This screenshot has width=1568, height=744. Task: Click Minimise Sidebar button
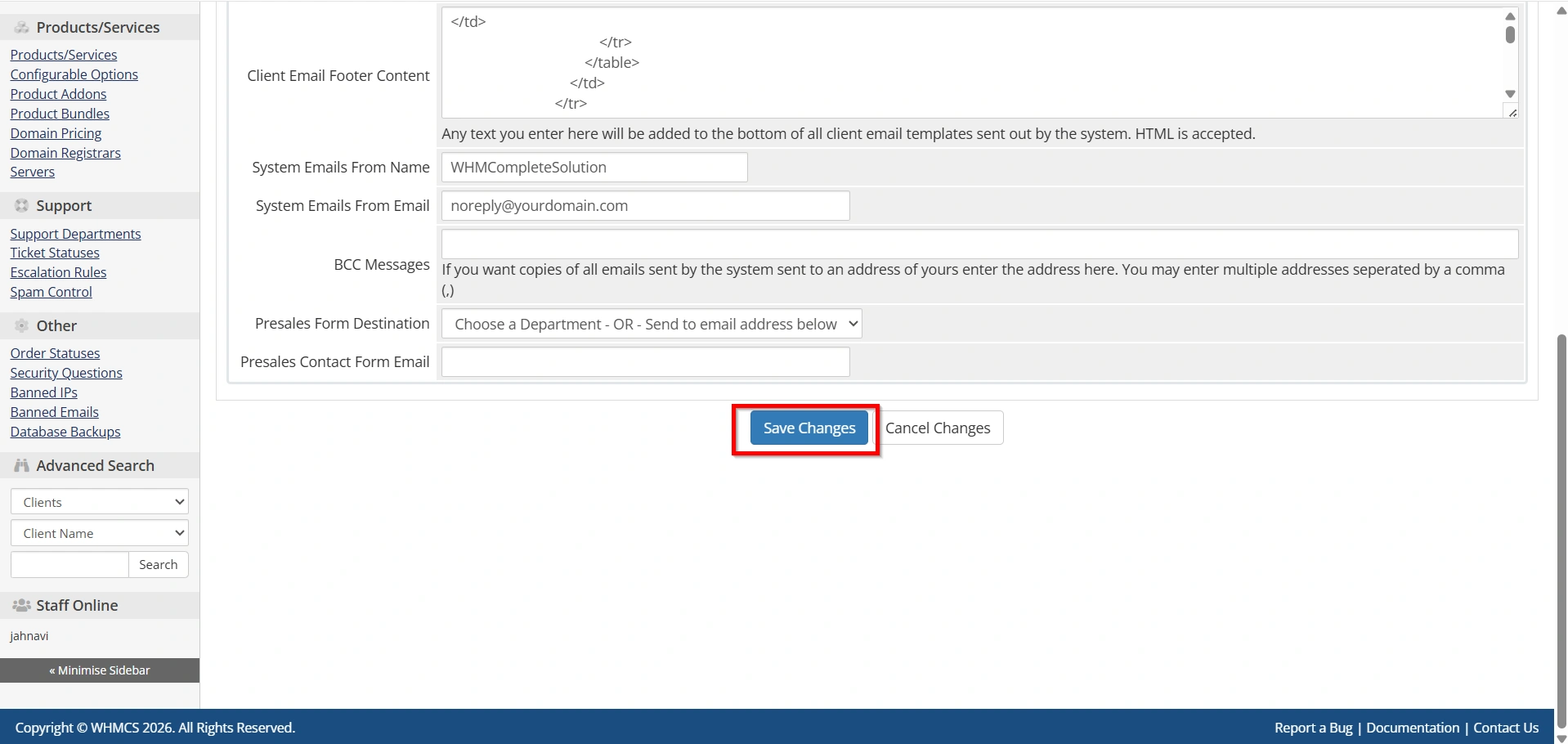click(x=100, y=670)
